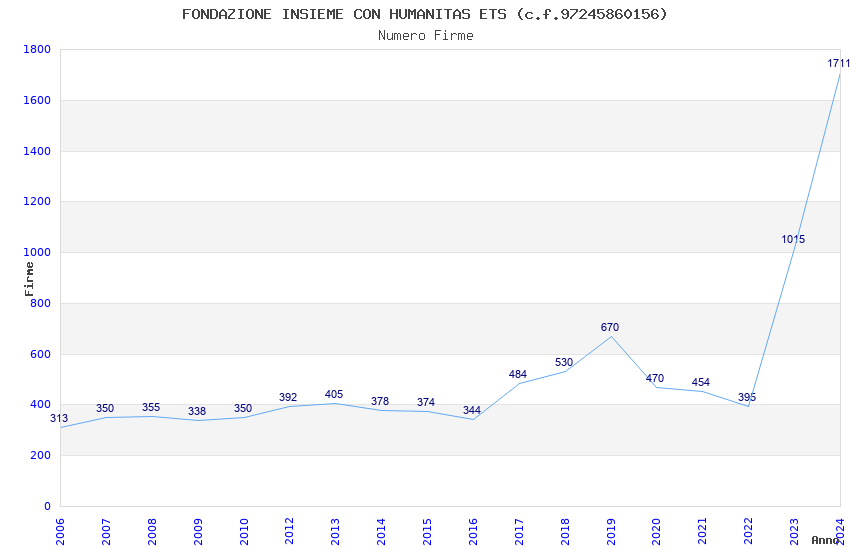Click the 2022 year label
The height and width of the screenshot is (550, 850).
749,532
